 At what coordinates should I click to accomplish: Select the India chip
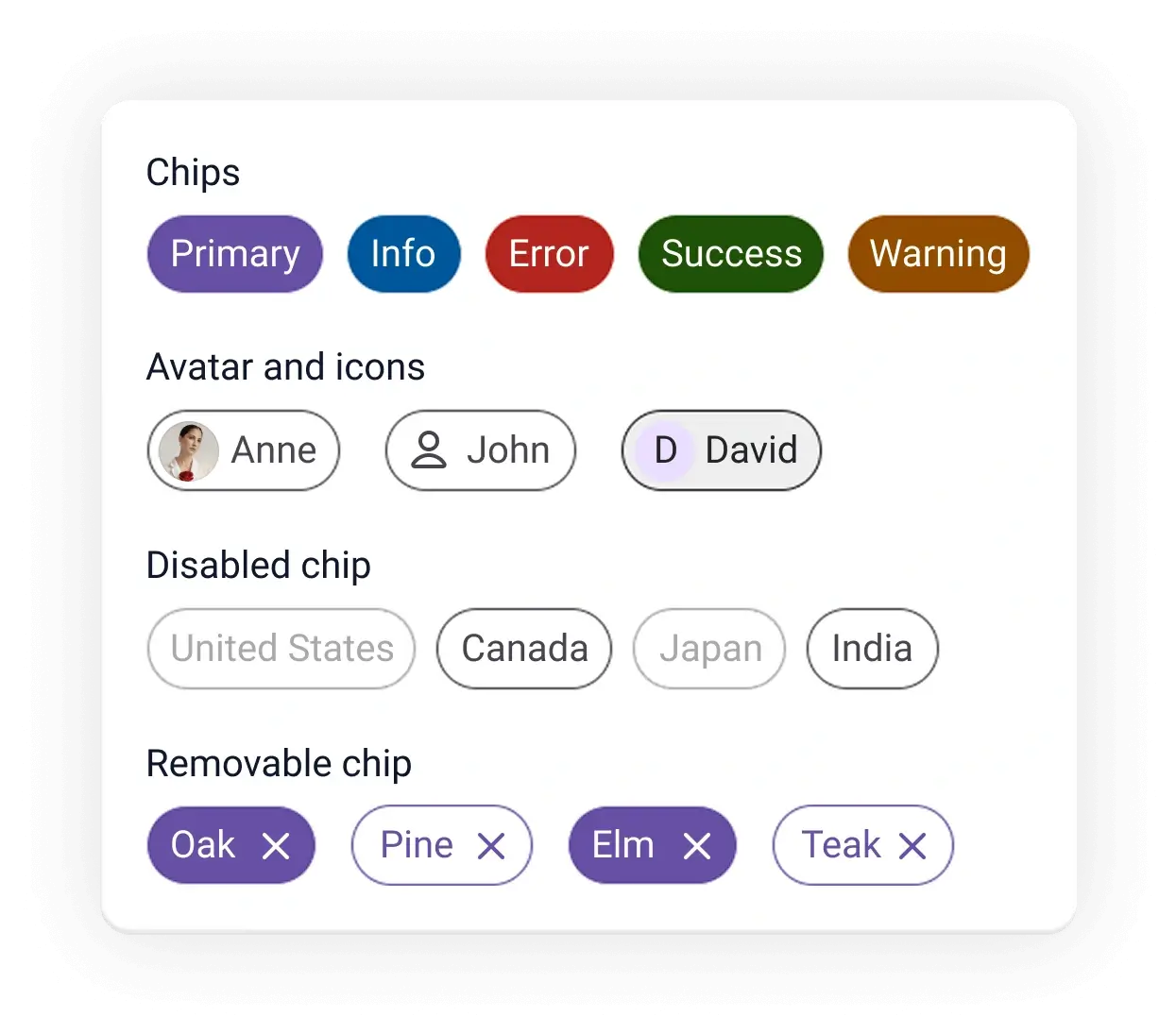872,649
